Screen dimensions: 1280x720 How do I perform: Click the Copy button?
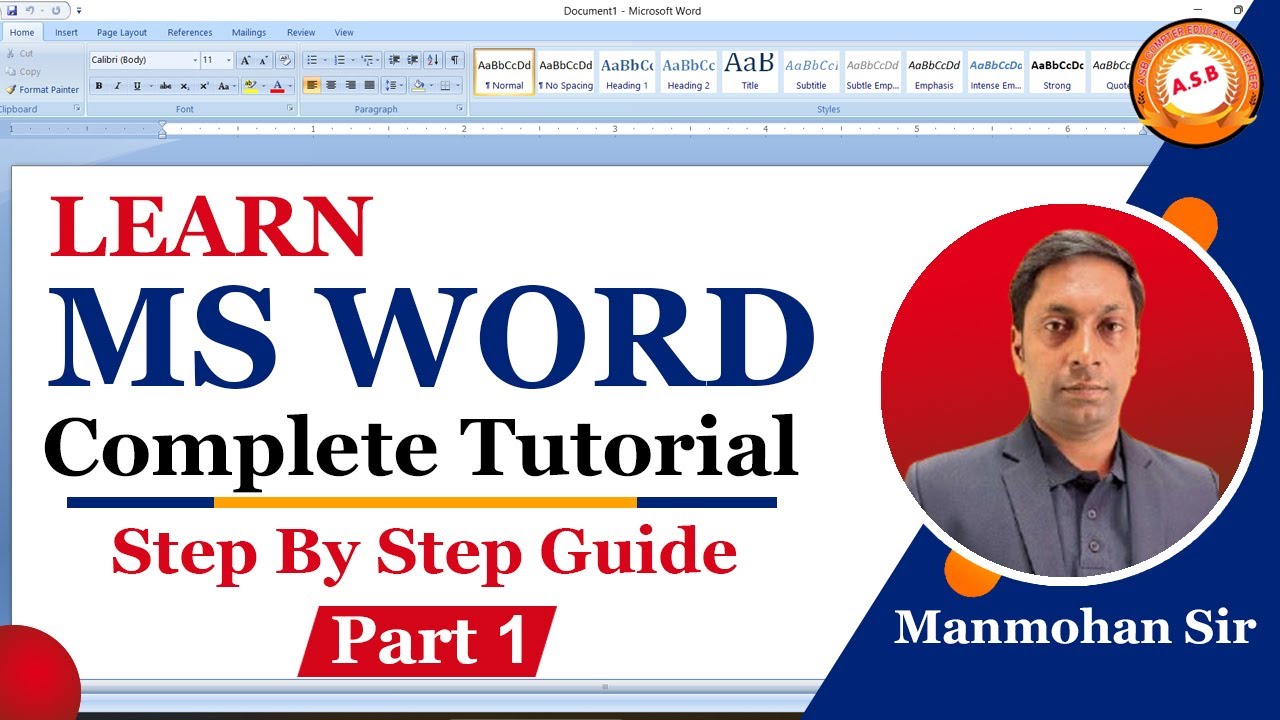tap(24, 71)
